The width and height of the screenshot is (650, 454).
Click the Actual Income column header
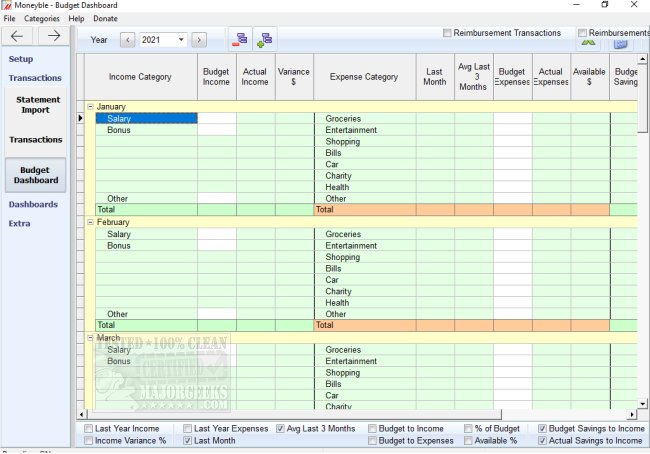[255, 77]
